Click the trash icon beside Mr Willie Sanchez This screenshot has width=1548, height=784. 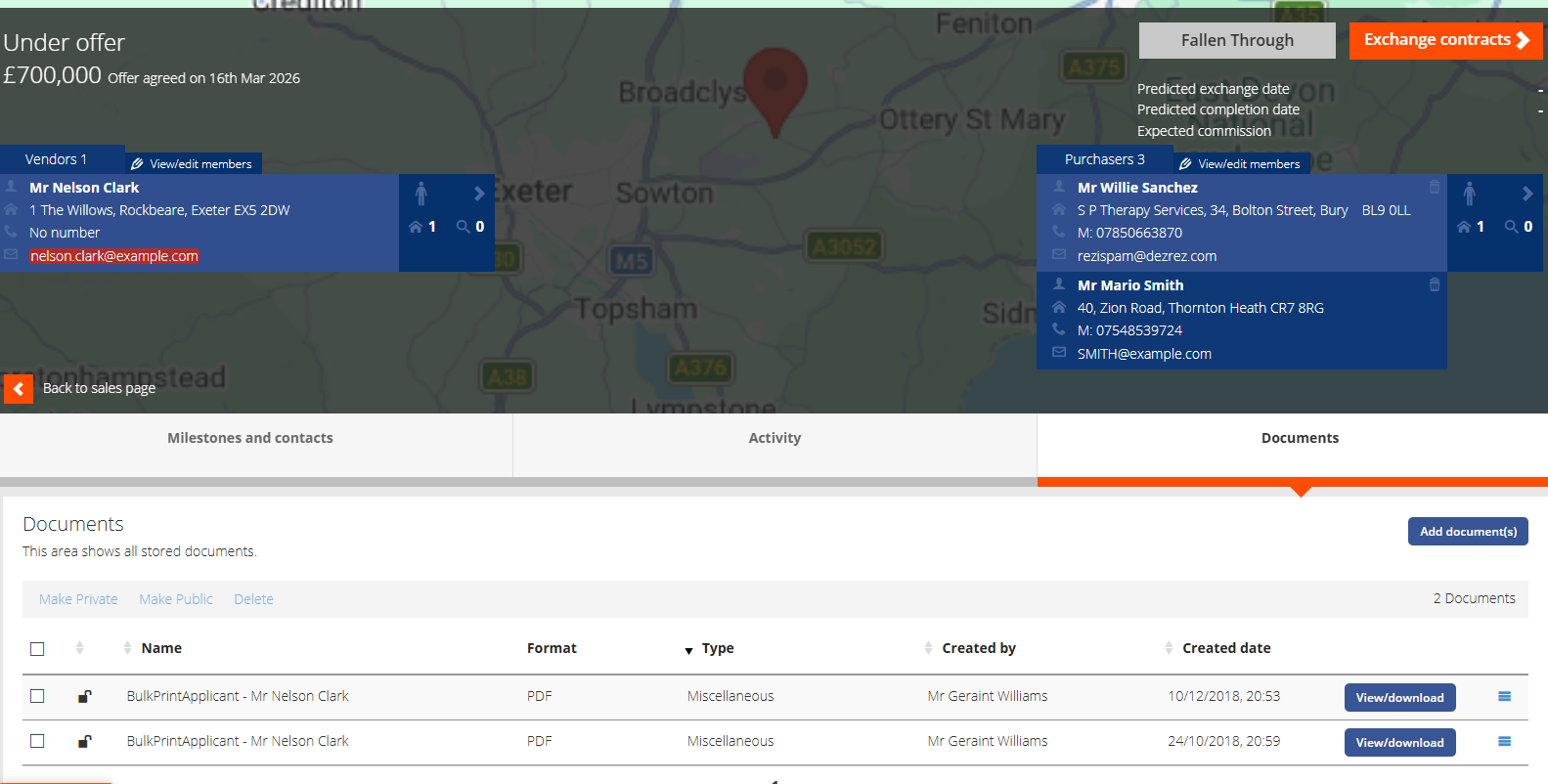tap(1435, 187)
